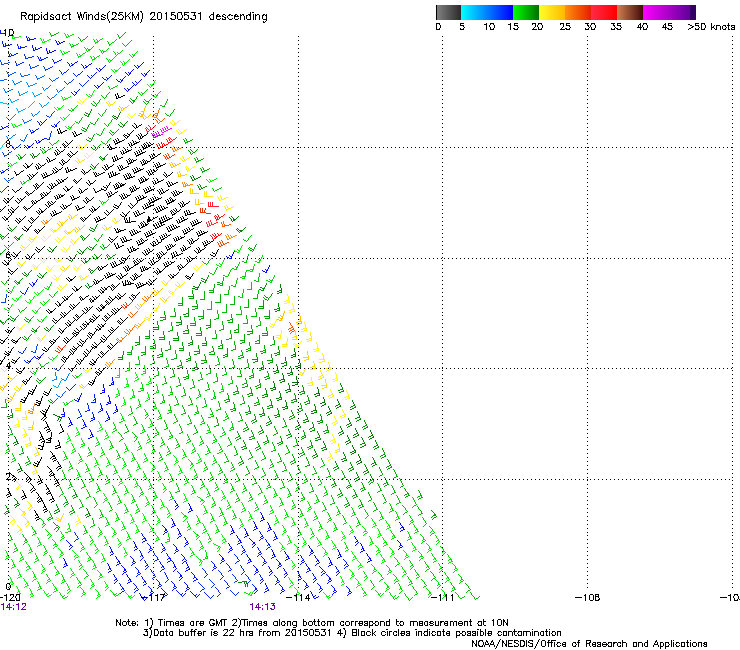The width and height of the screenshot is (740, 650).
Task: Click the '0' label under the color bar
Action: 438,26
